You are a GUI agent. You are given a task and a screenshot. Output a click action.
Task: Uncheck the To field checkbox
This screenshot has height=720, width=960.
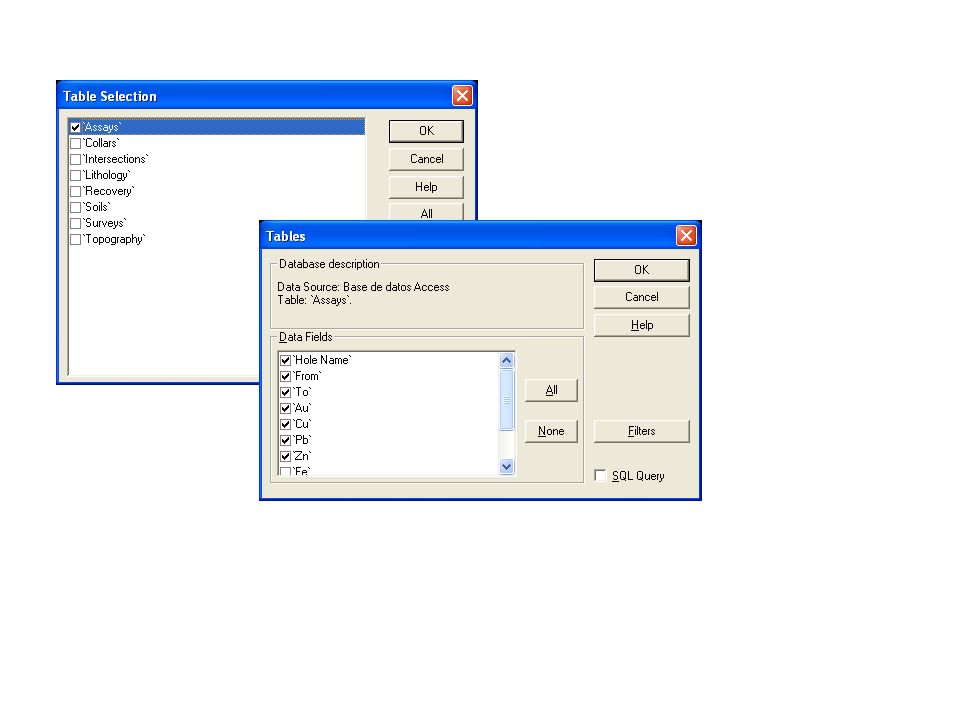[x=285, y=392]
